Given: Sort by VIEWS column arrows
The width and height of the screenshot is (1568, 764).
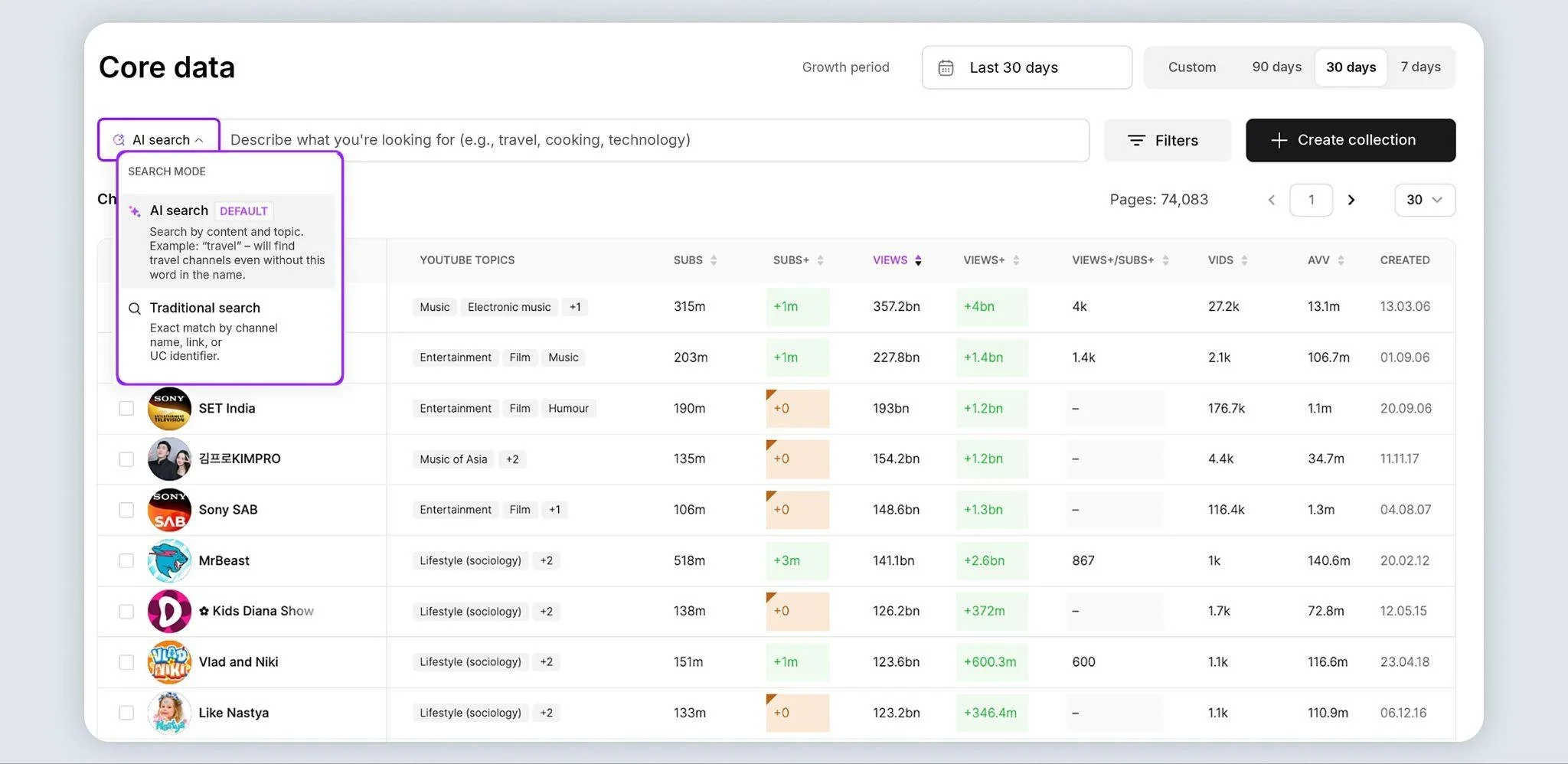Looking at the screenshot, I should [x=918, y=260].
